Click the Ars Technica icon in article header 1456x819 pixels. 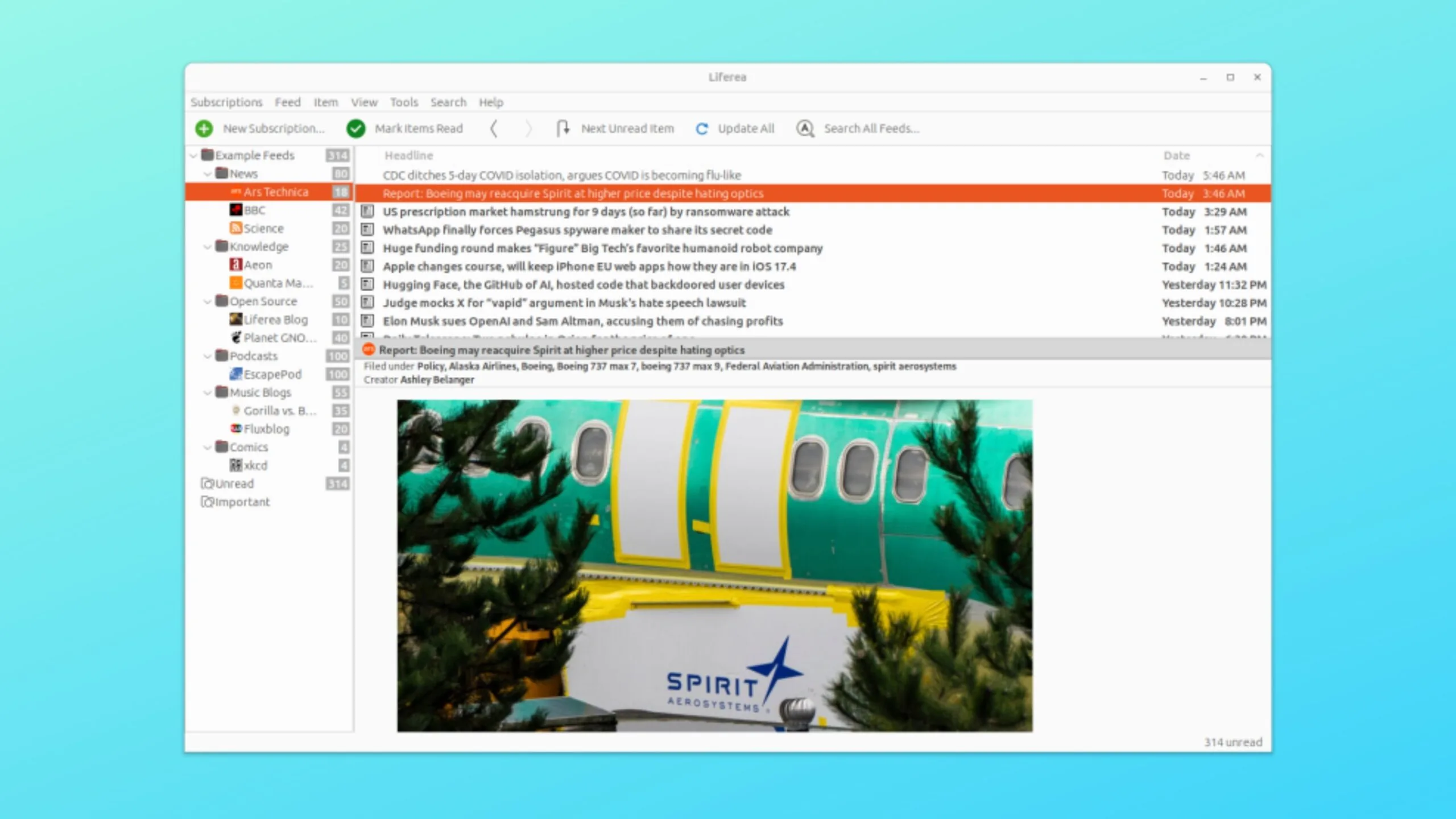point(369,349)
